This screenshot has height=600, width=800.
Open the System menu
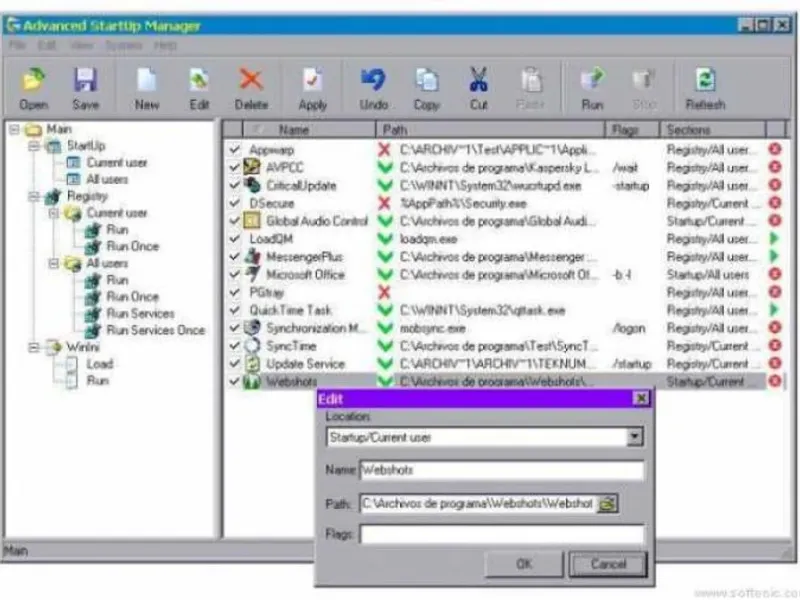coord(123,45)
